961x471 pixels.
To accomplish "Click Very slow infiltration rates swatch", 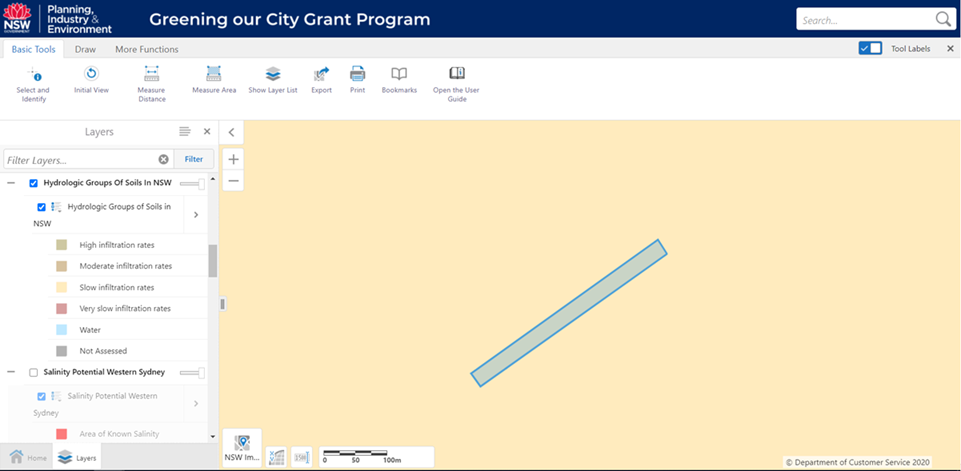I will tap(61, 308).
